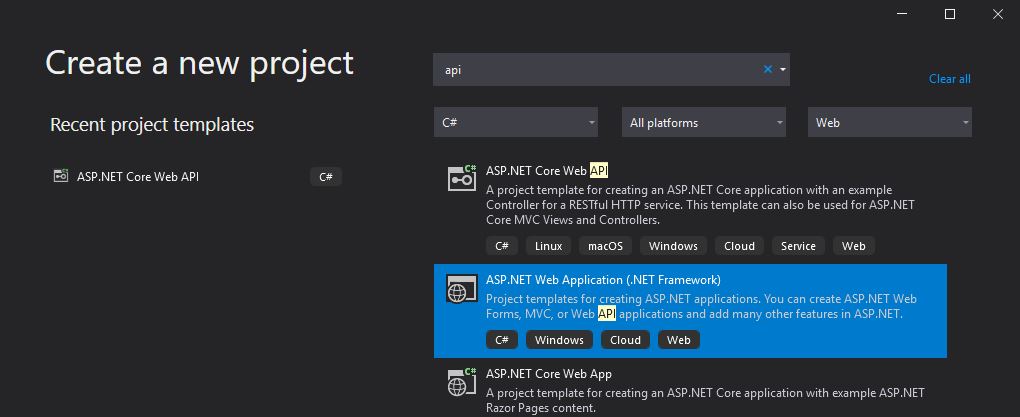Maximize the Create a new project window

950,14
